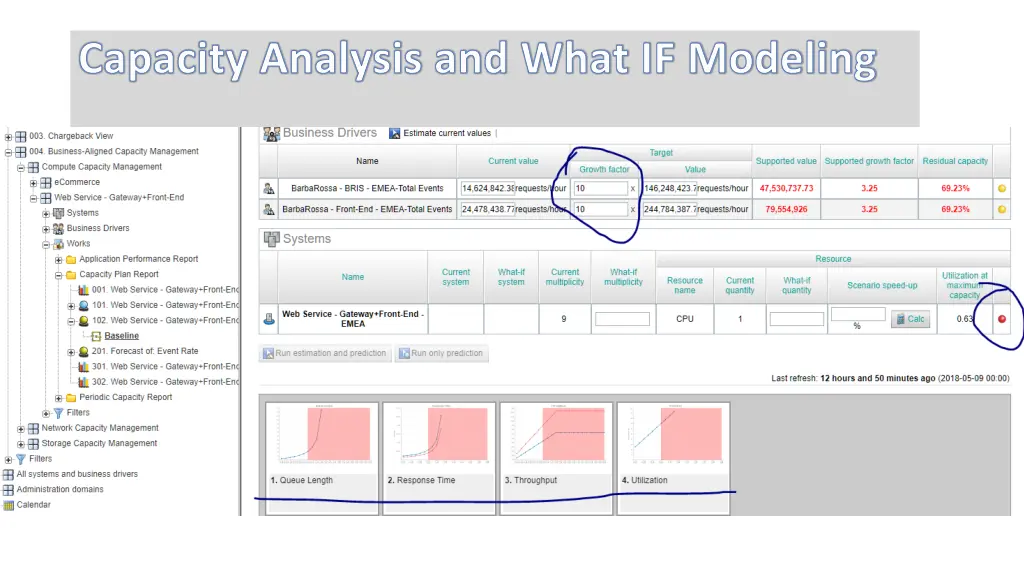This screenshot has width=1024, height=576.
Task: Click the 003. Chargeback View table icon
Action: pos(21,136)
